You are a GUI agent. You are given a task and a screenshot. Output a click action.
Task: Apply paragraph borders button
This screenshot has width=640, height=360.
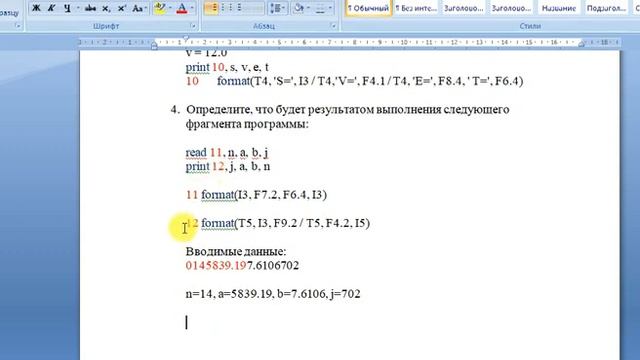pyautogui.click(x=320, y=8)
